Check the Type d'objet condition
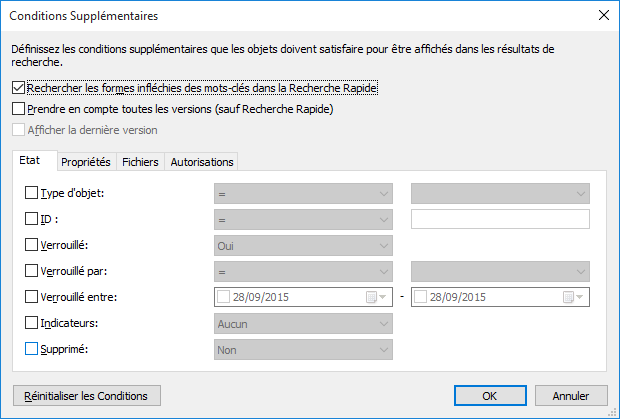Screen dimensions: 620x419 (x=32, y=193)
